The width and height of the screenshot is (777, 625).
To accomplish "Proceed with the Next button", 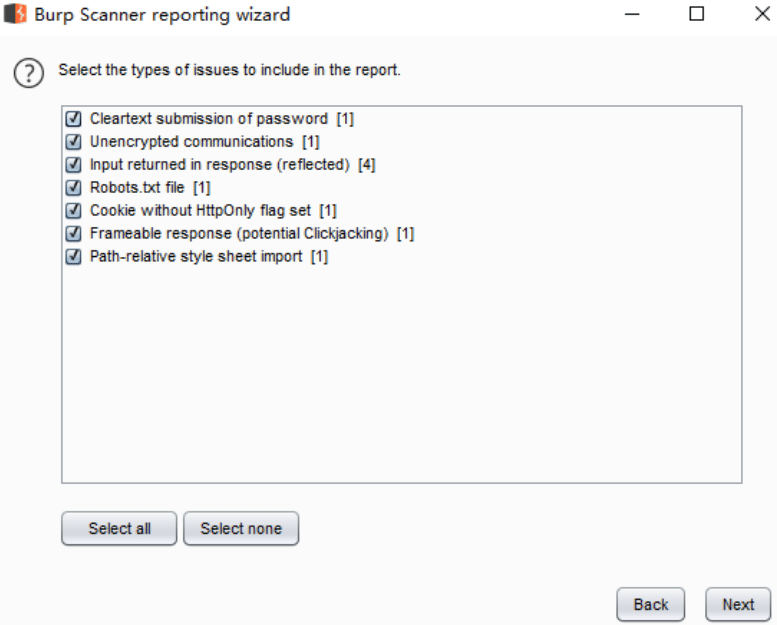I will 738,604.
